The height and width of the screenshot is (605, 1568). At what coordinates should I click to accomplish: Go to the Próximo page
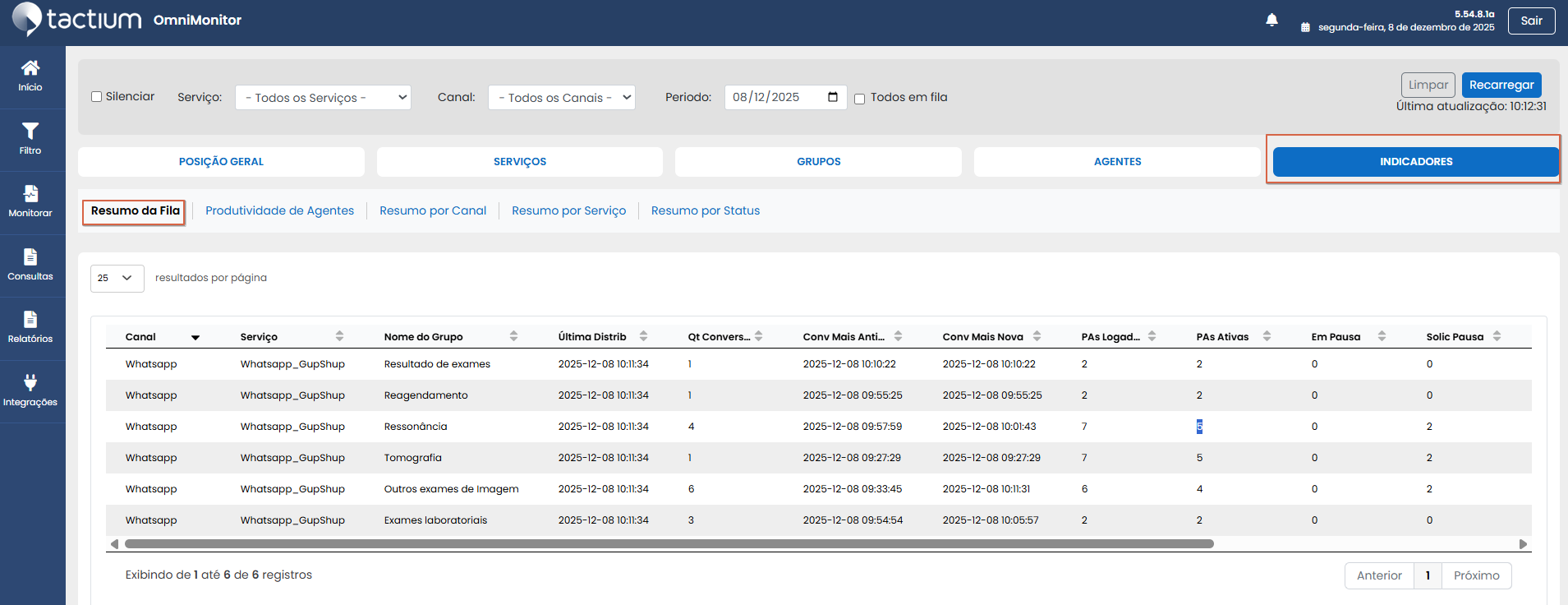[x=1476, y=575]
